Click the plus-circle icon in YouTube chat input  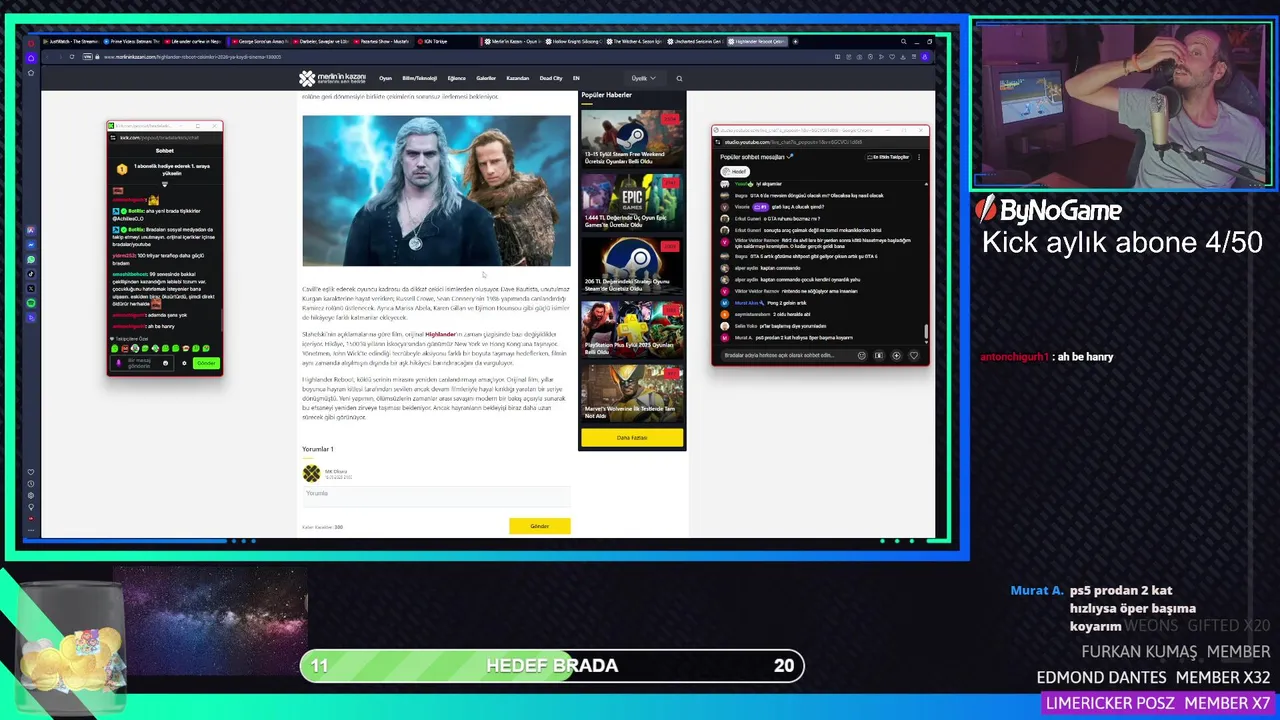point(896,355)
